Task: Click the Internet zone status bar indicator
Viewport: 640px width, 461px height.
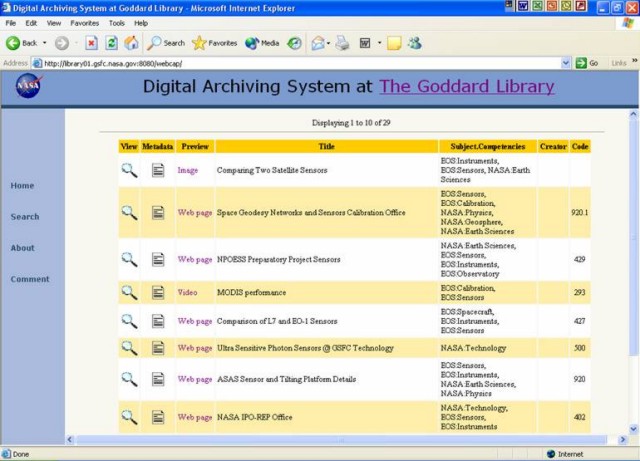Action: point(565,454)
